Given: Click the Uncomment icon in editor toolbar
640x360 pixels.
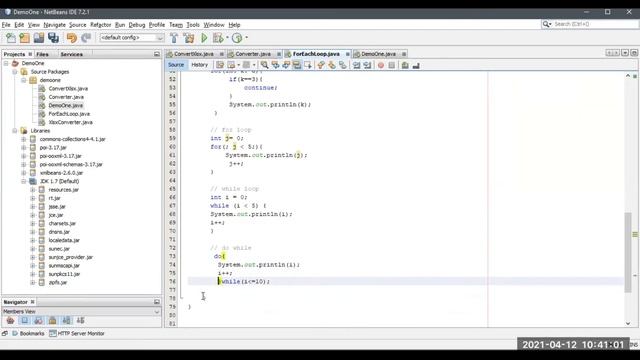Looking at the screenshot, I should pyautogui.click(x=416, y=65).
